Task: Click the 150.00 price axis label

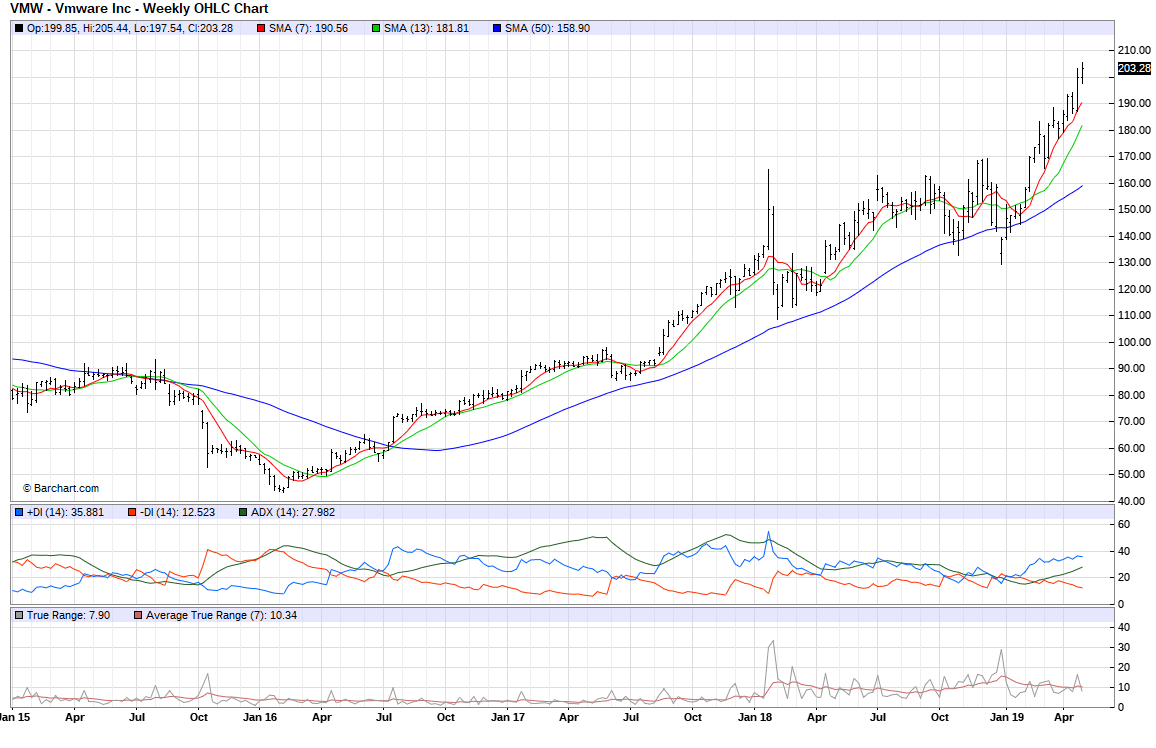Action: pyautogui.click(x=1134, y=209)
